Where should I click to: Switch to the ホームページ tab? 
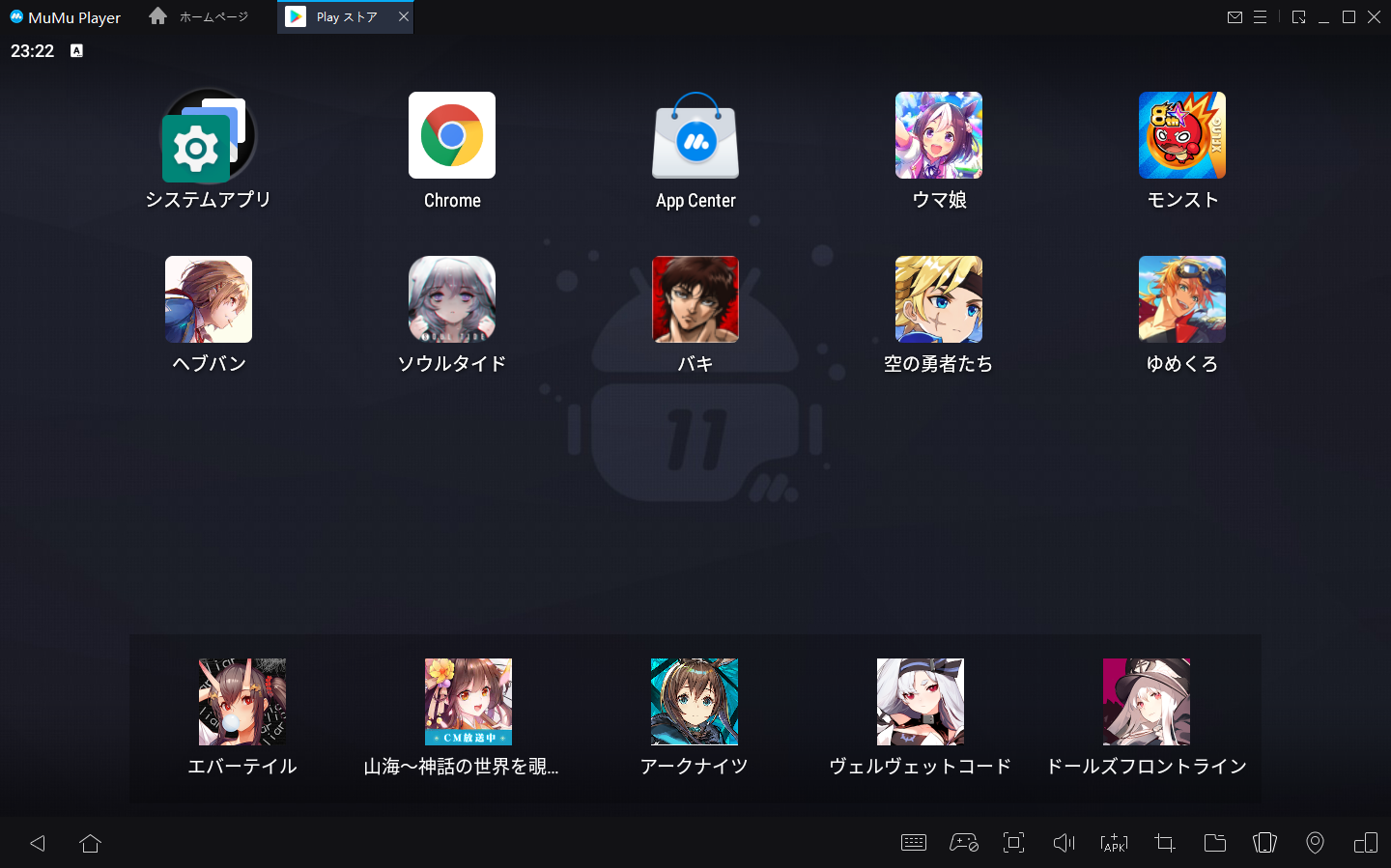pos(199,17)
